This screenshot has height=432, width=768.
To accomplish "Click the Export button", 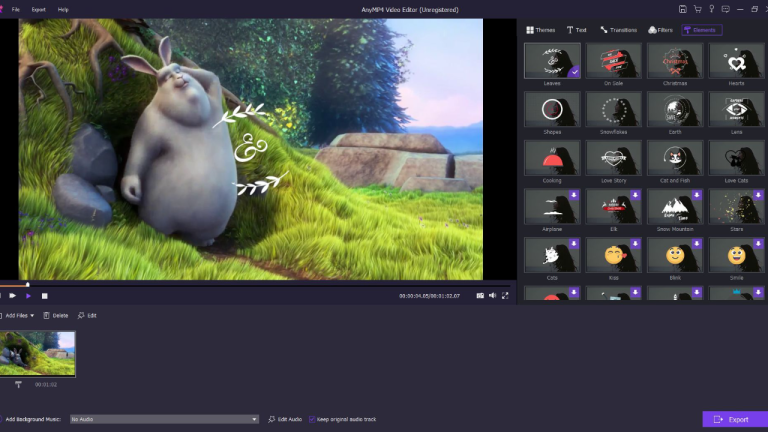I will [x=735, y=419].
